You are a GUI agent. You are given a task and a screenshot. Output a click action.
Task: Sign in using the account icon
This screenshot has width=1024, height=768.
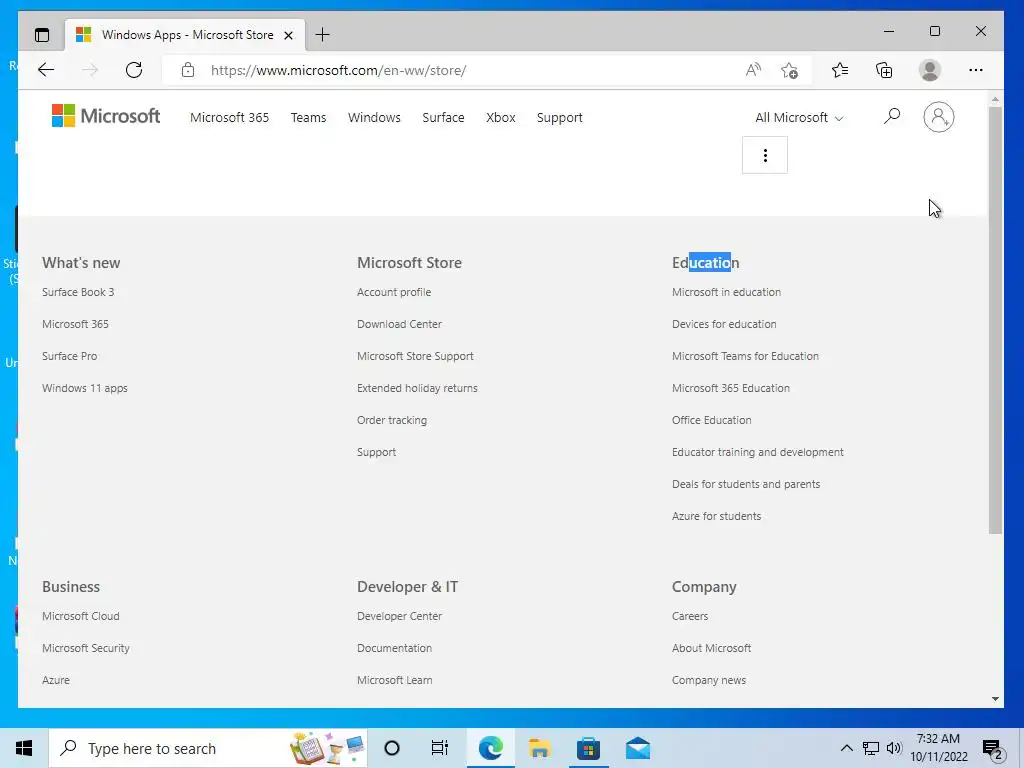tap(938, 117)
